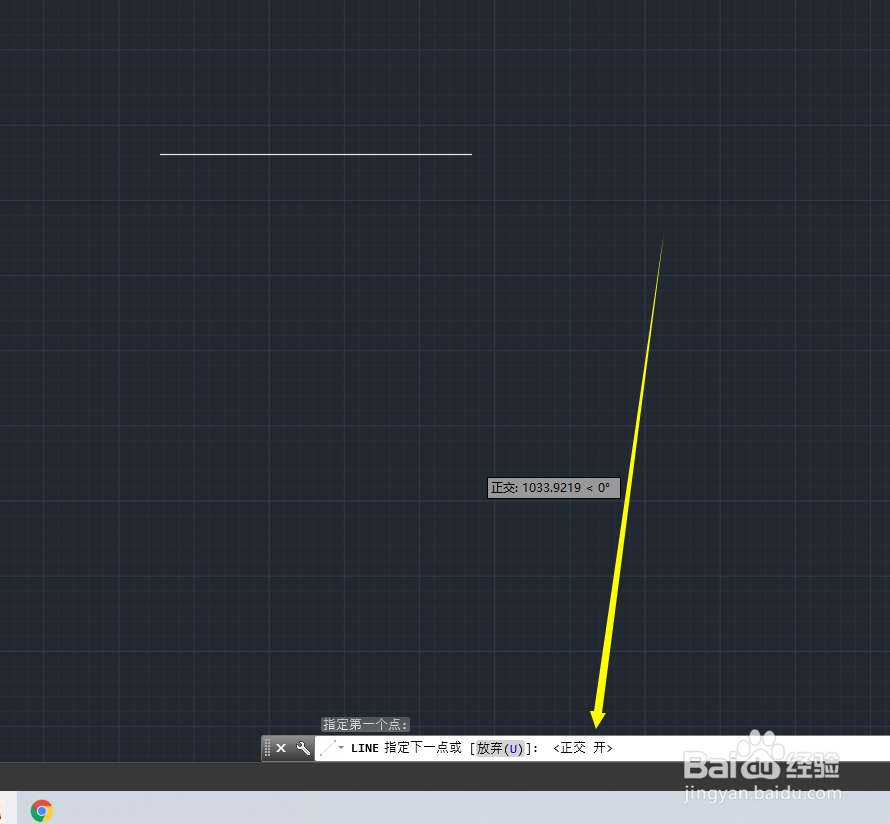Grab the command line drag handle
The width and height of the screenshot is (890, 824).
[x=267, y=748]
